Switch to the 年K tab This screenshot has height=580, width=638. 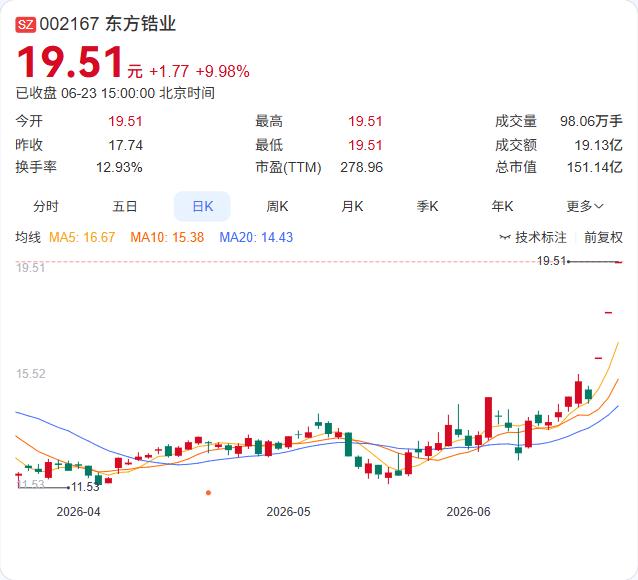502,206
